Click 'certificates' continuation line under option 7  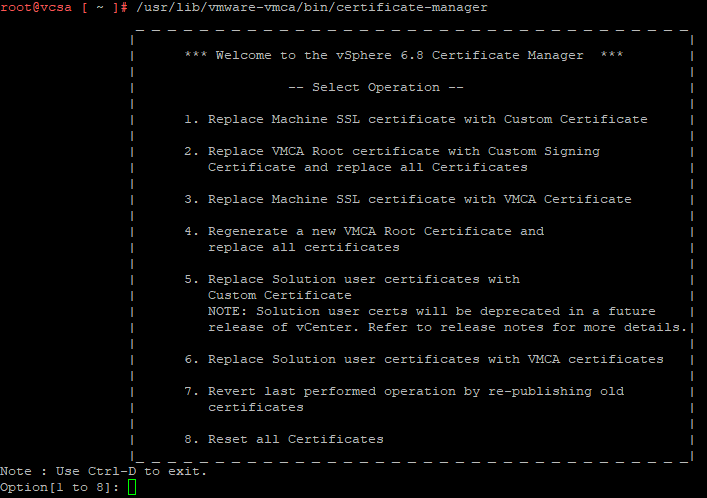(256, 408)
